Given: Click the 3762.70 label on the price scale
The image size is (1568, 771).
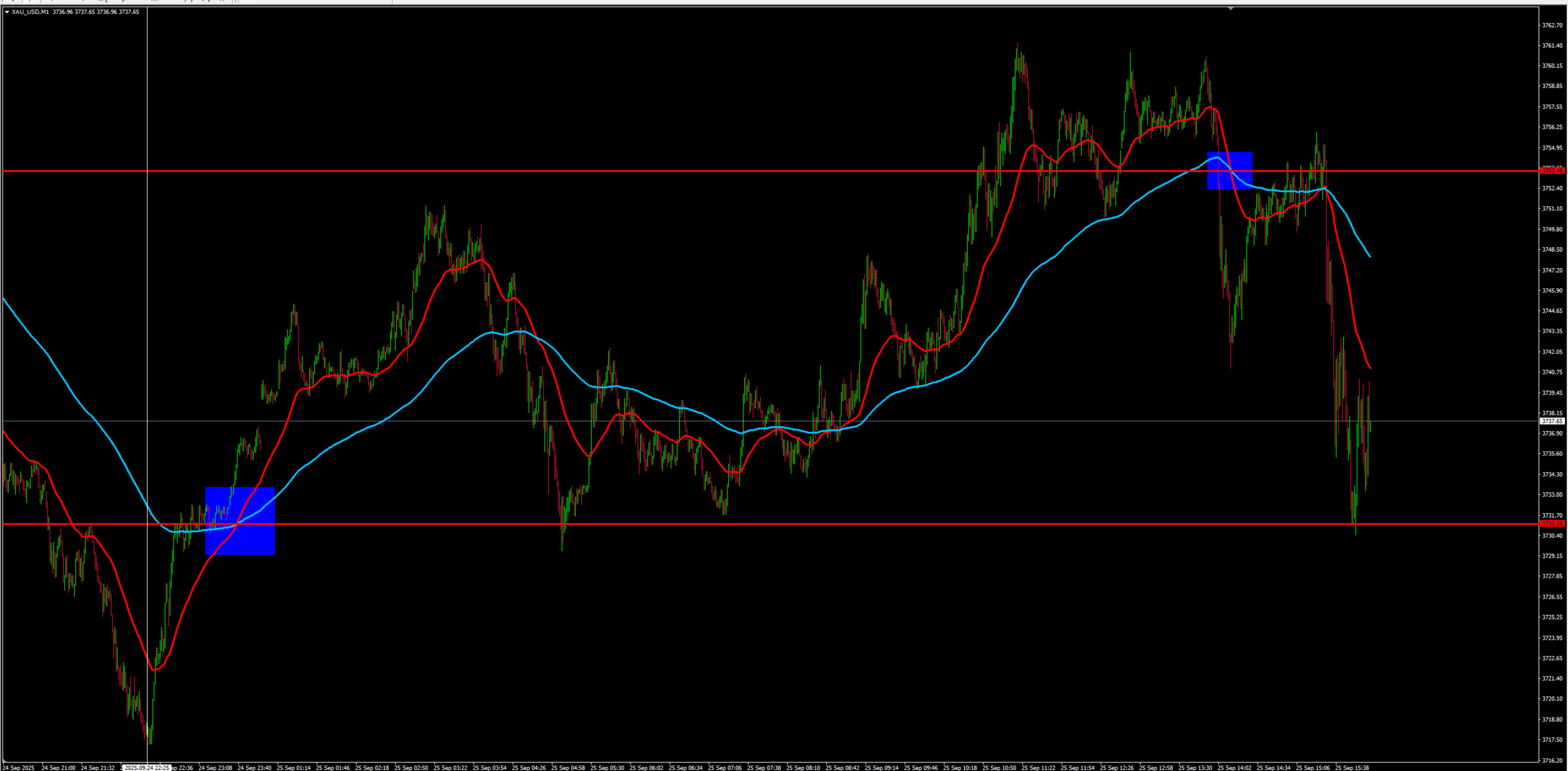Looking at the screenshot, I should tap(1552, 25).
